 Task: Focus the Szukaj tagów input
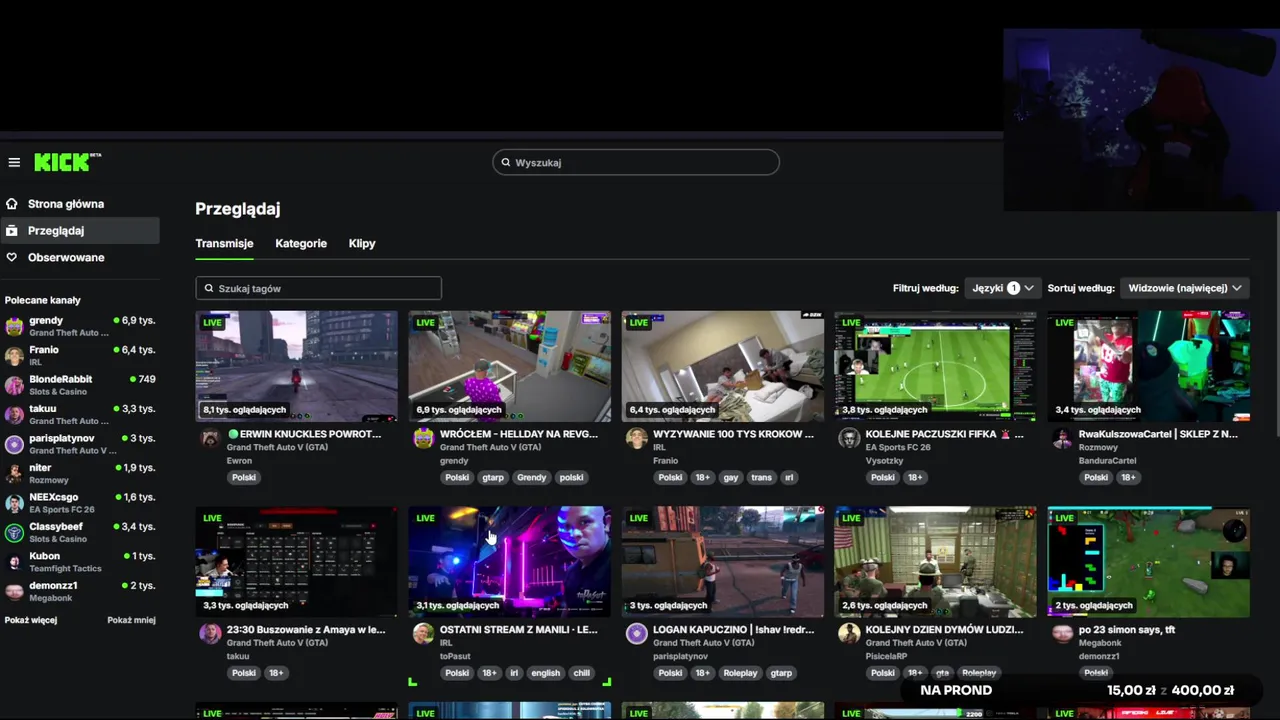(318, 288)
